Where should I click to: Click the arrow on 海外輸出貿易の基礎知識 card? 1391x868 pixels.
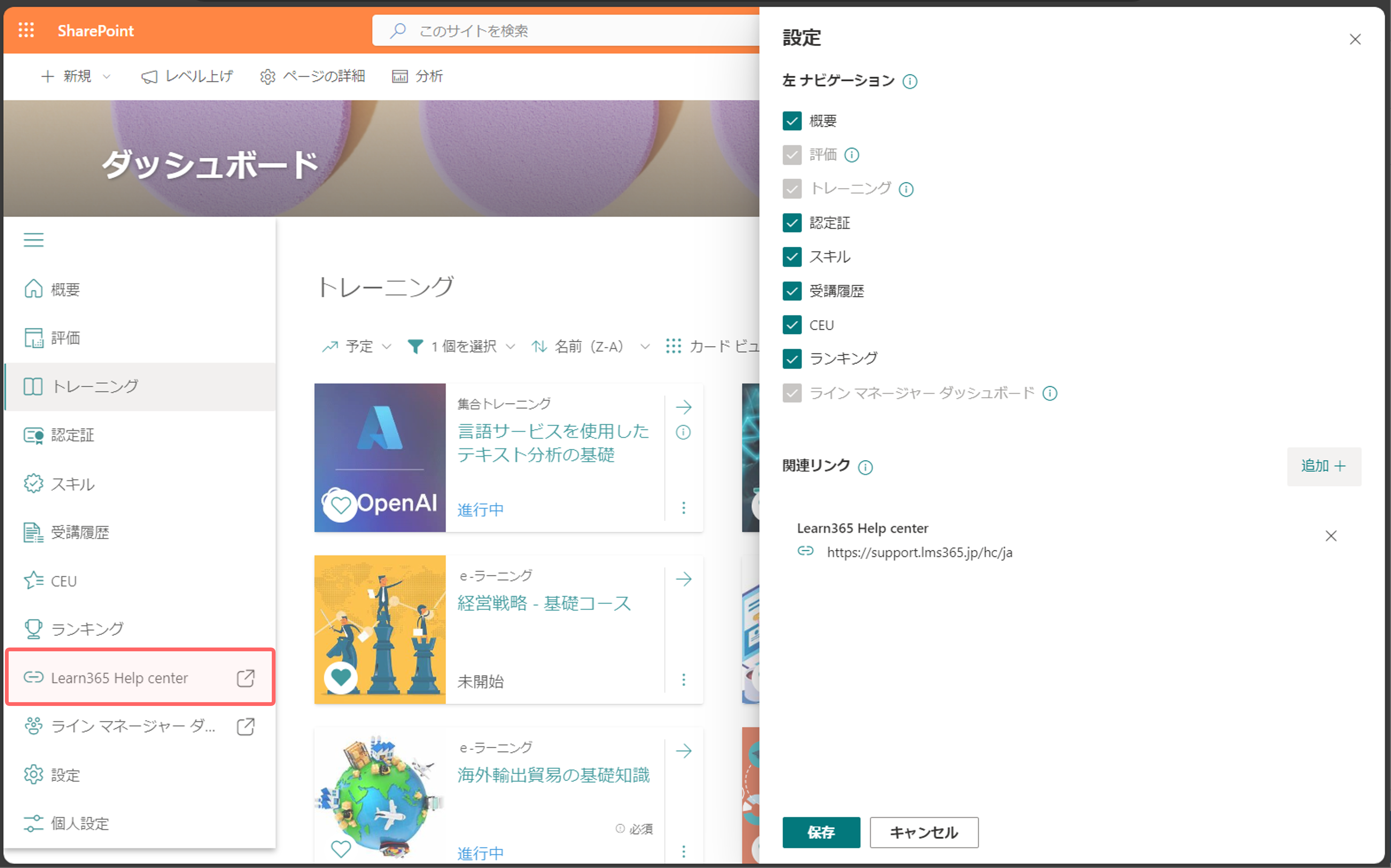[683, 750]
